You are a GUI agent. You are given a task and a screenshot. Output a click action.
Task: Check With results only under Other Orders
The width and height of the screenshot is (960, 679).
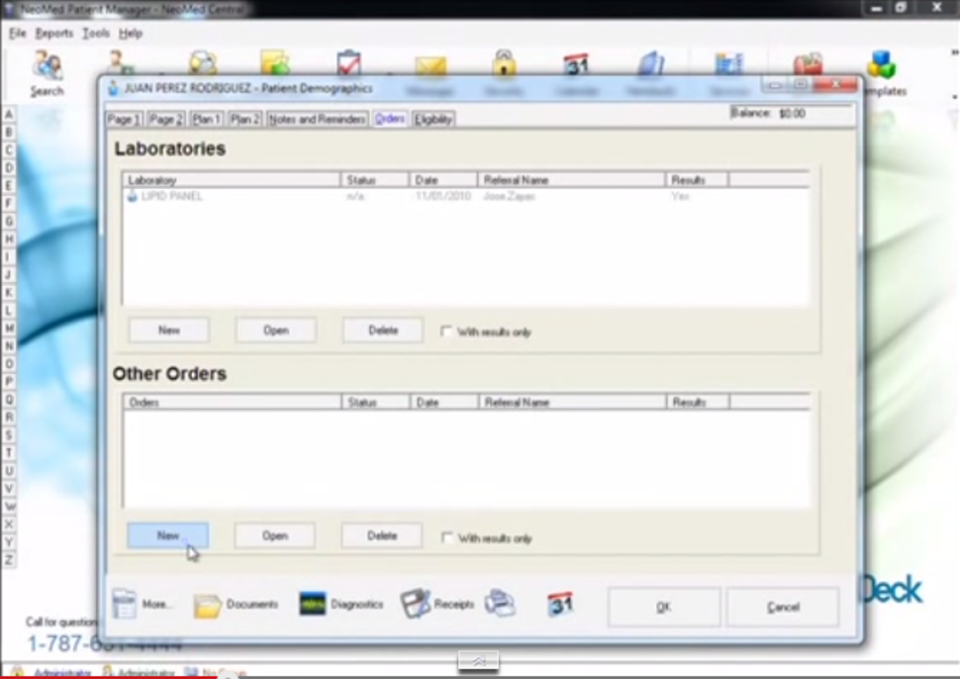tap(446, 537)
